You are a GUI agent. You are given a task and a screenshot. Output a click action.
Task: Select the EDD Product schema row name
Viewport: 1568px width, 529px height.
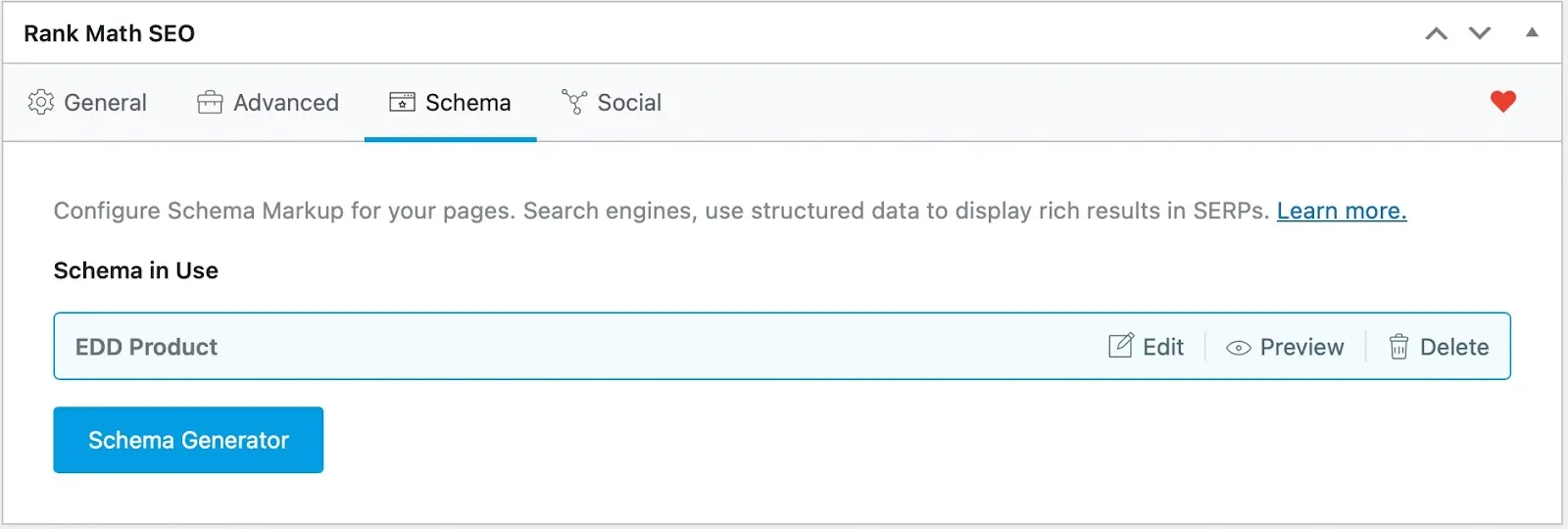[146, 347]
